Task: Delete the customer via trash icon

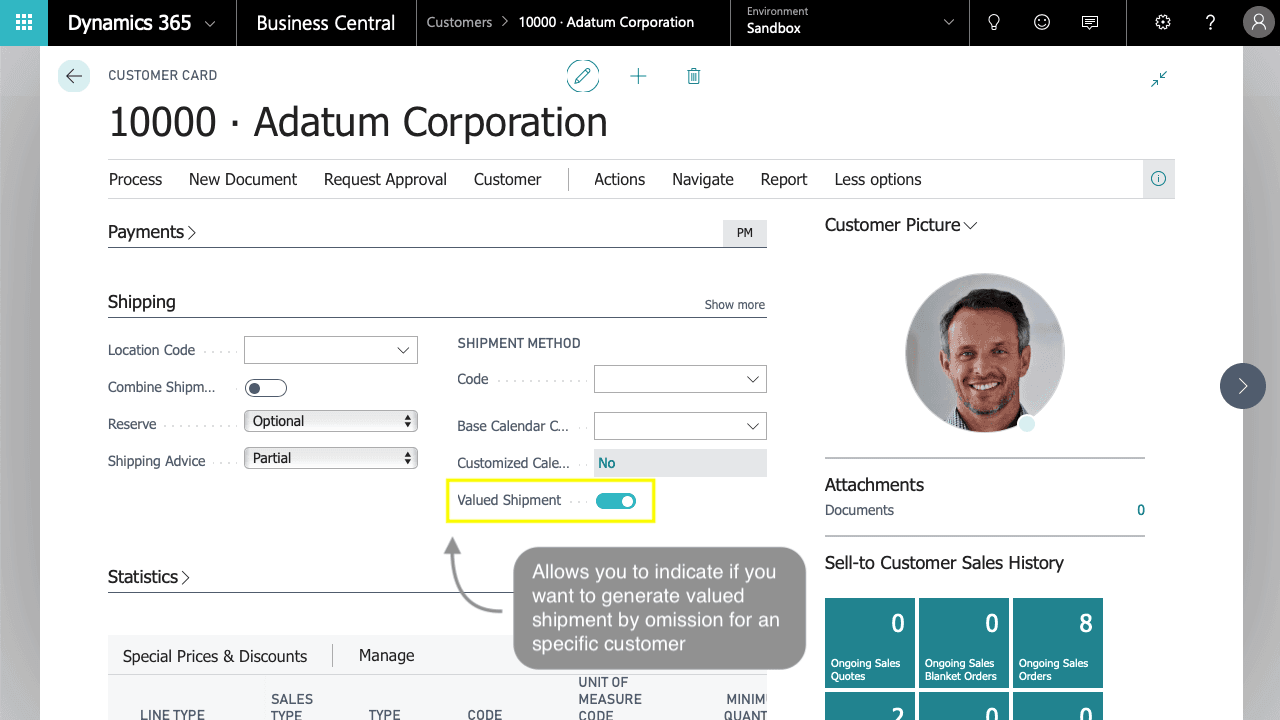Action: tap(694, 76)
